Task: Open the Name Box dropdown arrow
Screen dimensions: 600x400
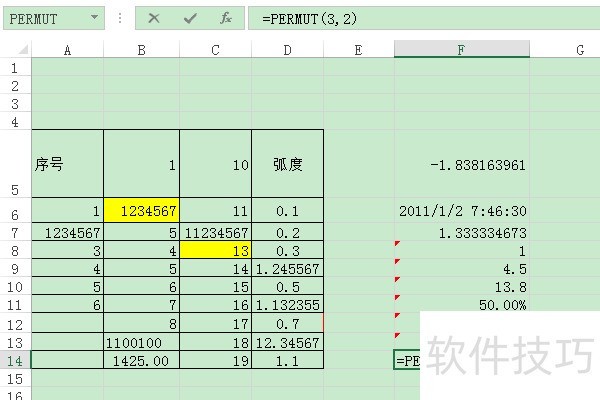Action: click(94, 18)
